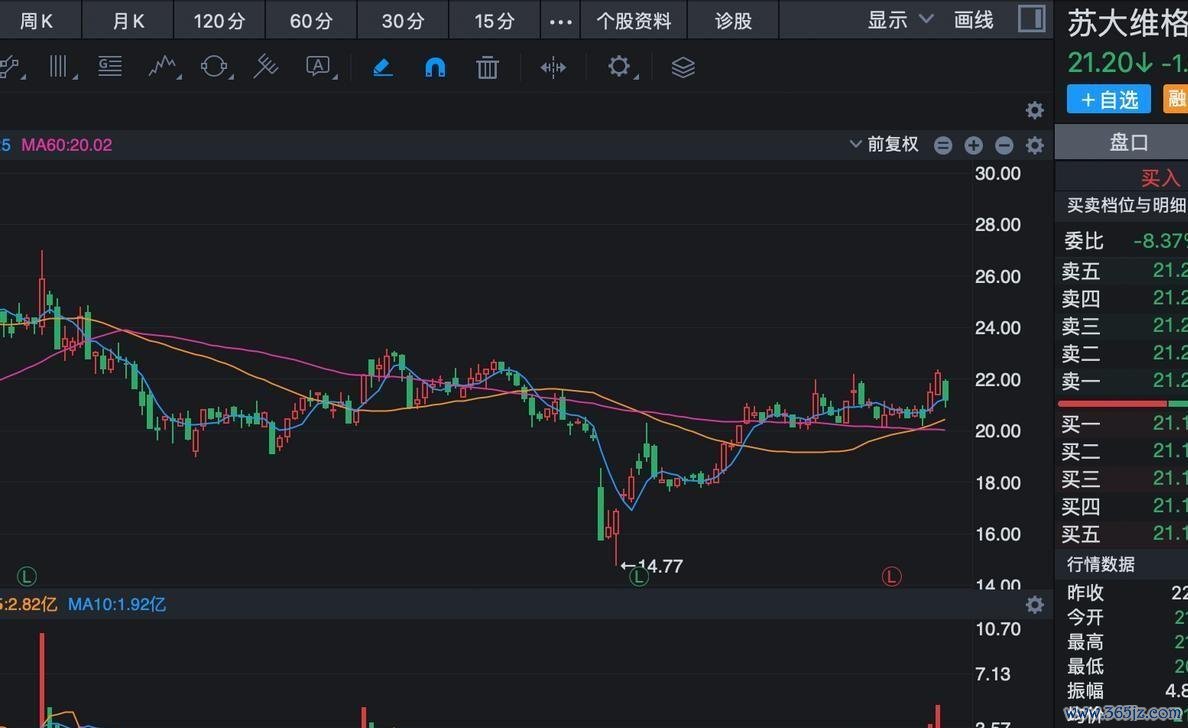Screen dimensions: 1188x728
Task: Open volume panel gear settings
Action: 1034,605
